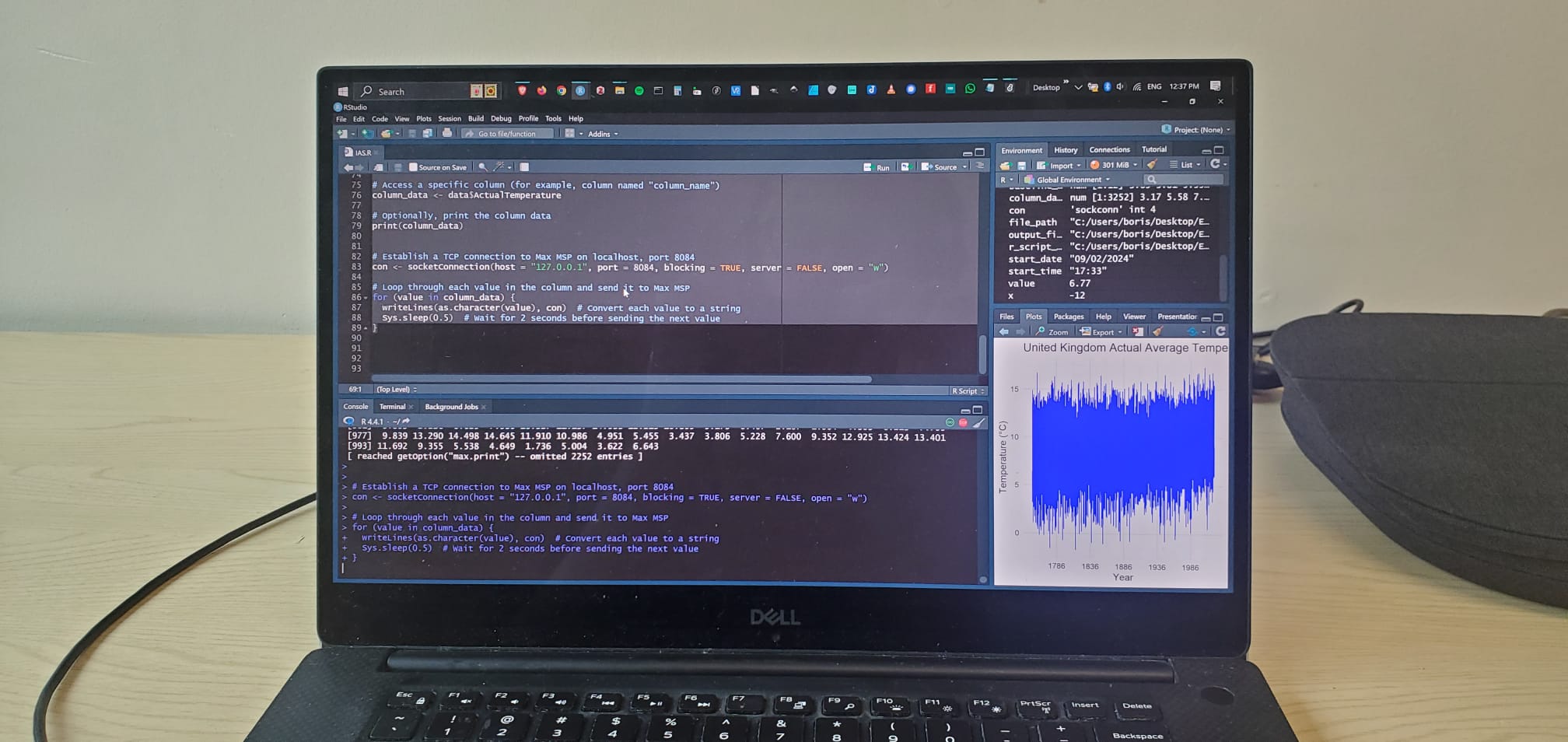Remove current plot with red X icon
Image resolution: width=1568 pixels, height=742 pixels.
click(1138, 331)
